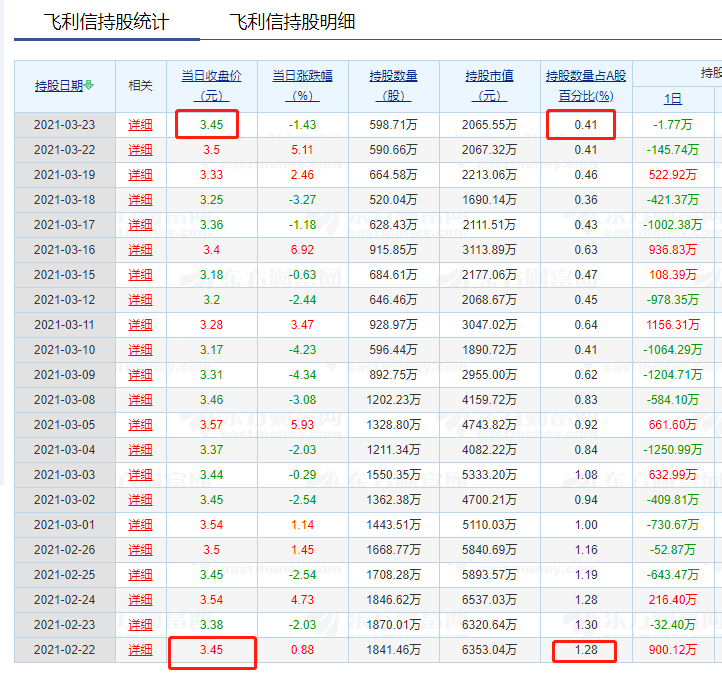Select market value 6537.03万

click(x=489, y=600)
